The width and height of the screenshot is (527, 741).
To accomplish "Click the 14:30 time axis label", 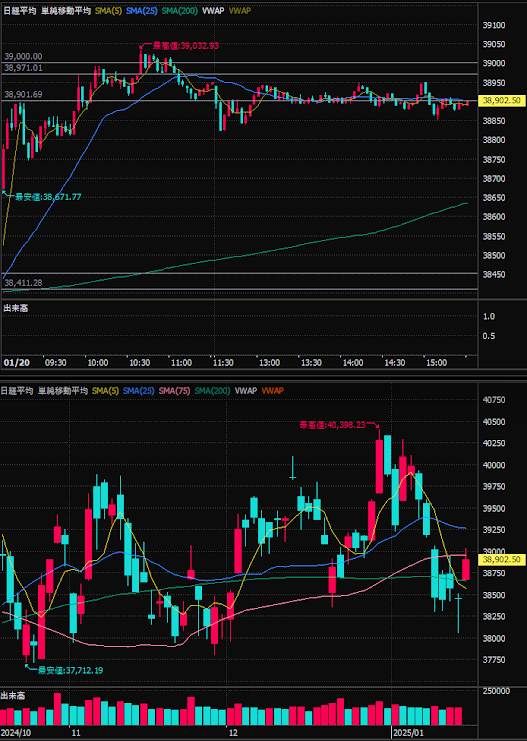I will click(395, 363).
